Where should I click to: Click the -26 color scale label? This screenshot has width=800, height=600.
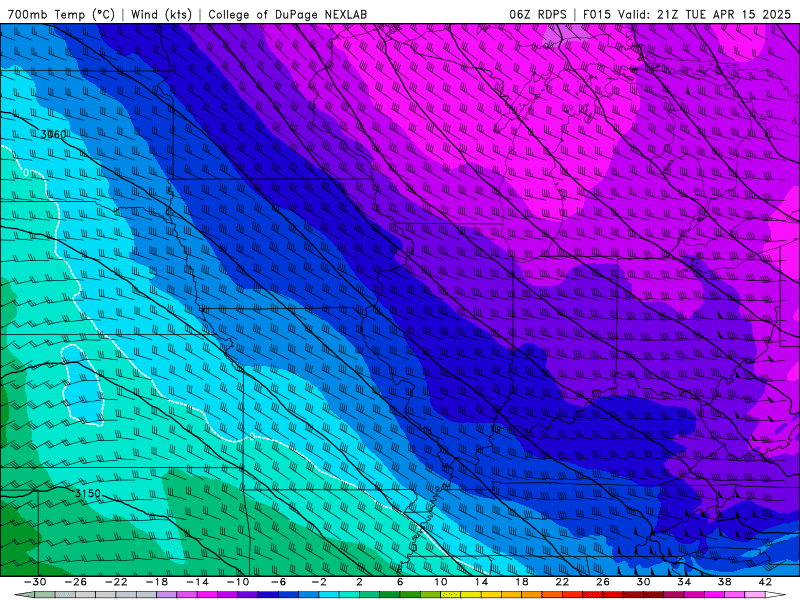(76, 582)
